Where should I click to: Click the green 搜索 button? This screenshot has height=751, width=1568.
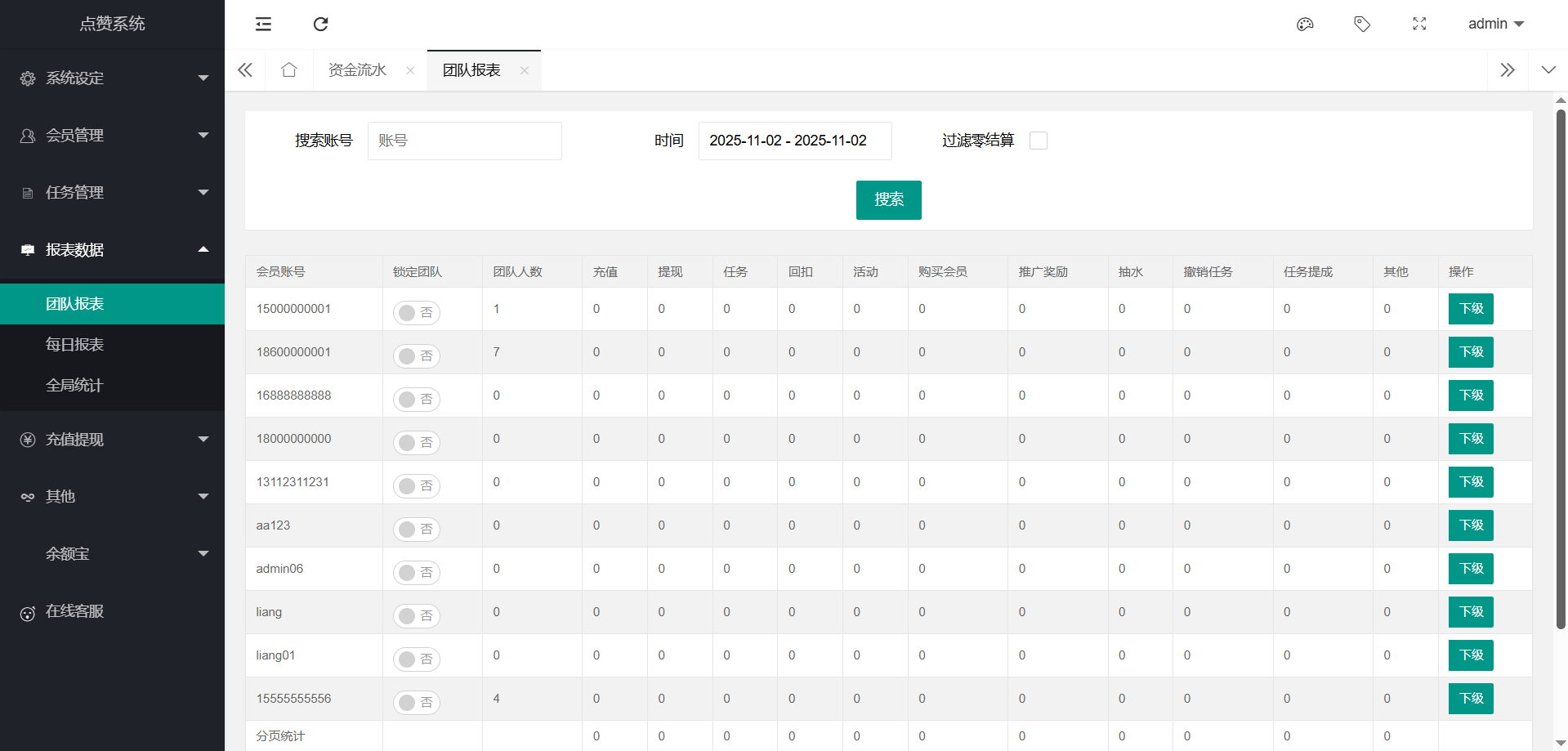[888, 200]
